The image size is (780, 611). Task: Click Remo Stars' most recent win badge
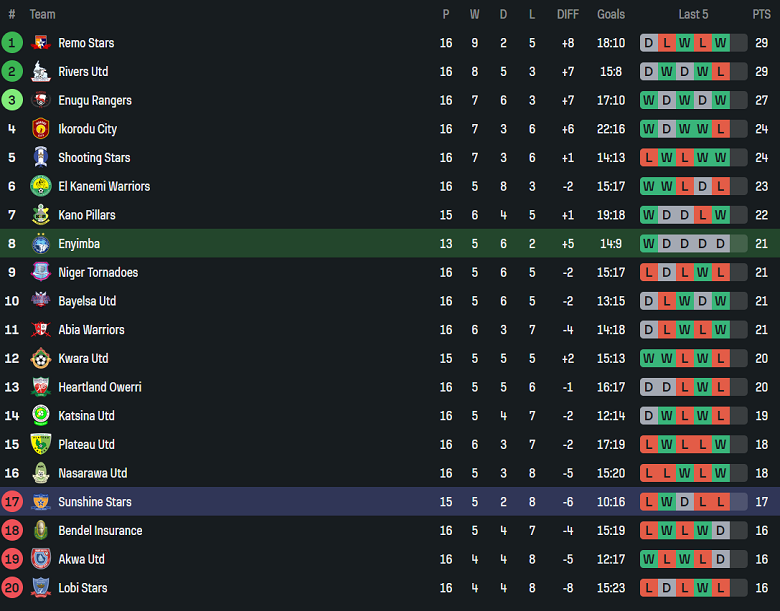[x=720, y=43]
